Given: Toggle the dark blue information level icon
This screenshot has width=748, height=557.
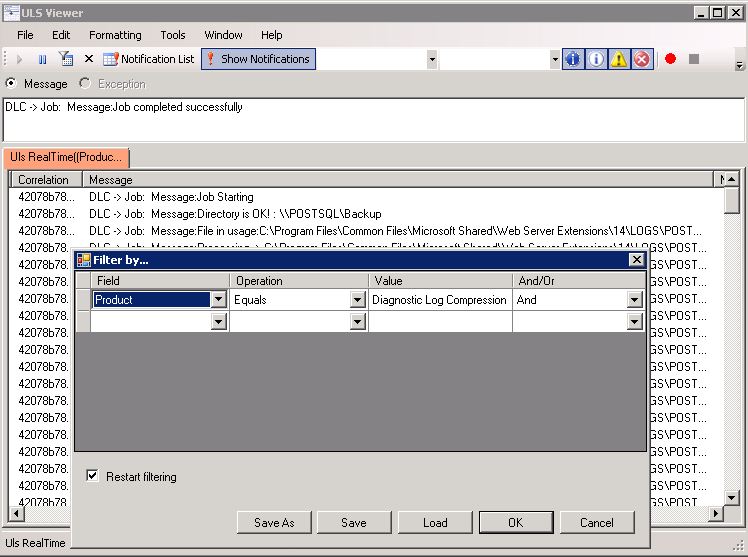Looking at the screenshot, I should (573, 59).
